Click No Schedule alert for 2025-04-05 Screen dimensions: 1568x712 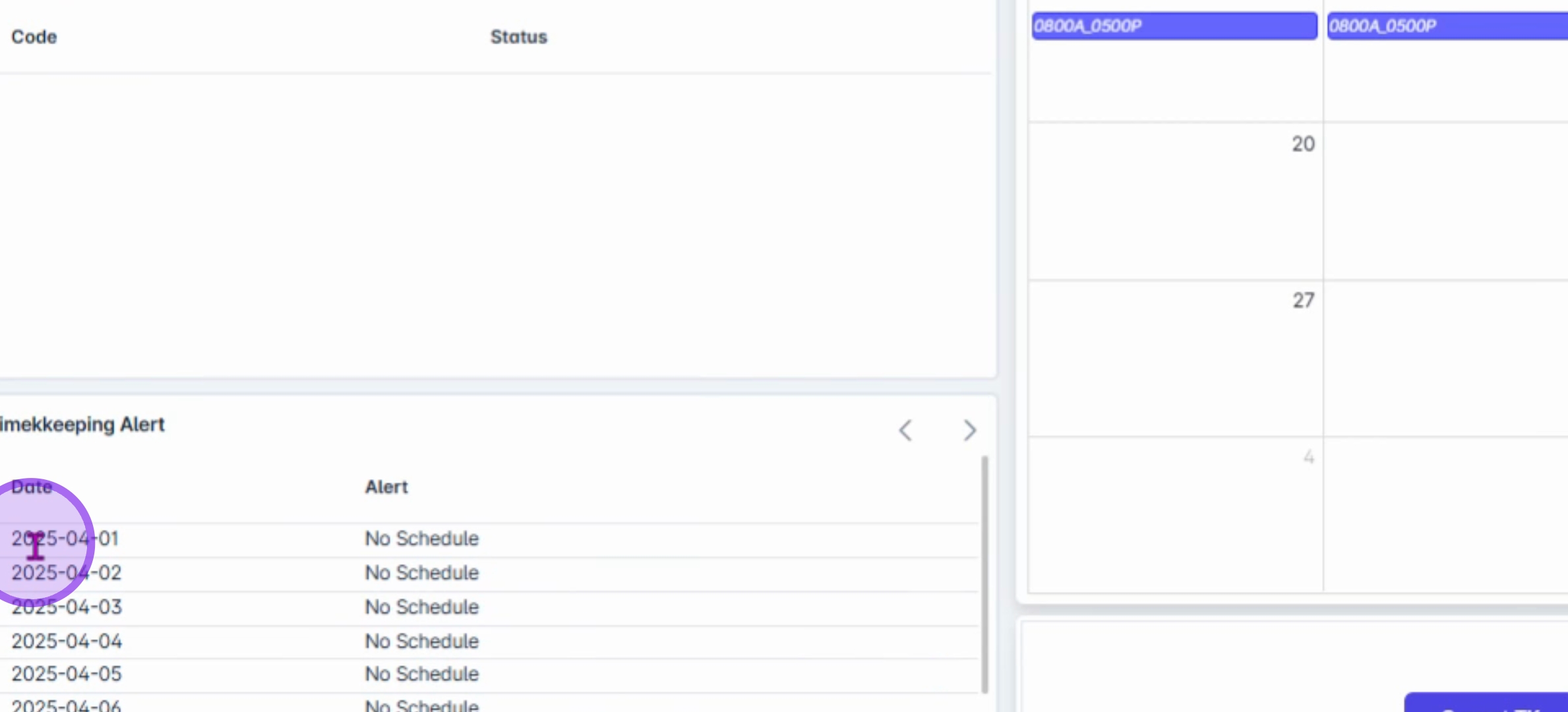(422, 674)
